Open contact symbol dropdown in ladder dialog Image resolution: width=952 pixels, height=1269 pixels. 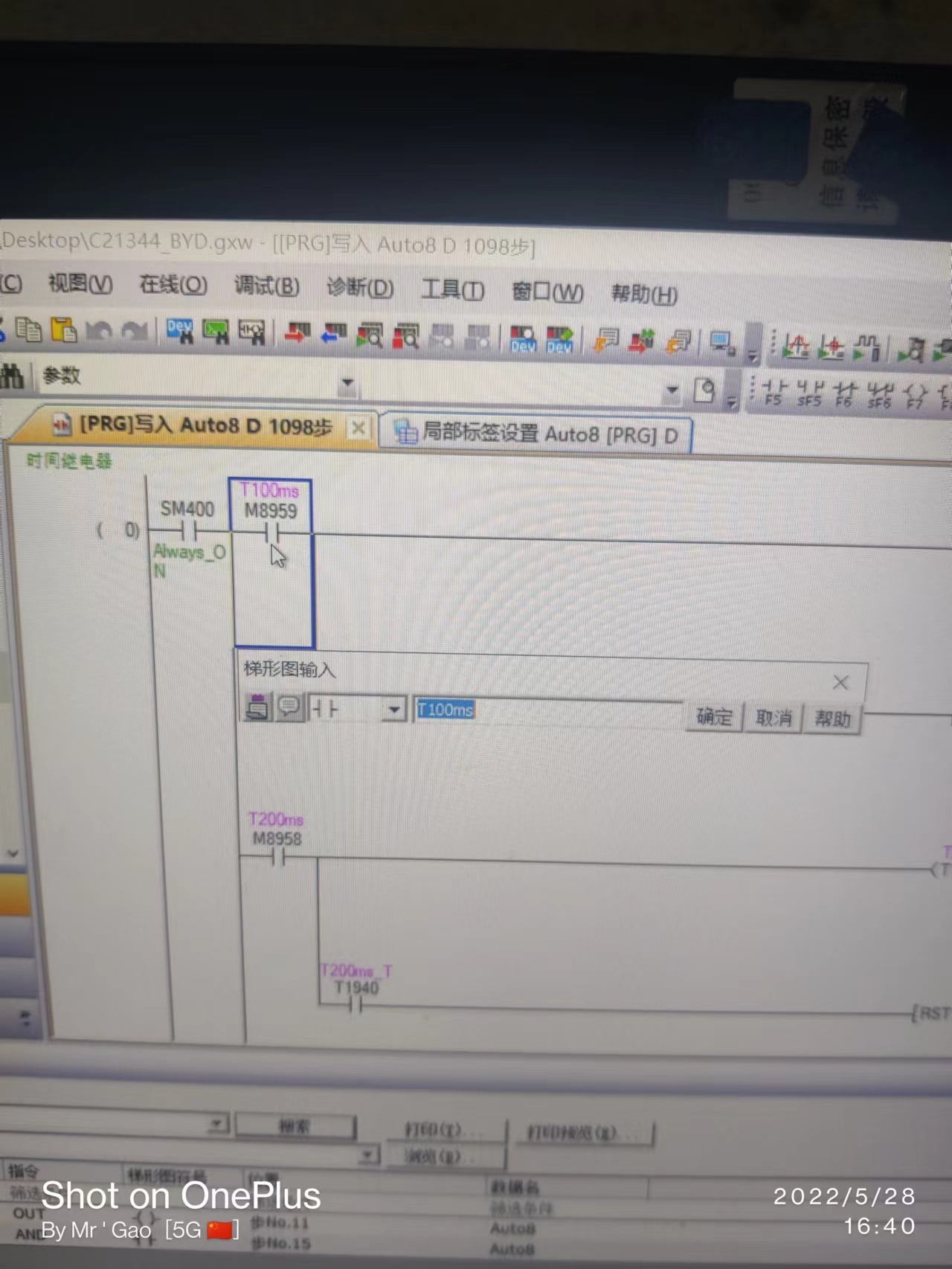coord(393,710)
